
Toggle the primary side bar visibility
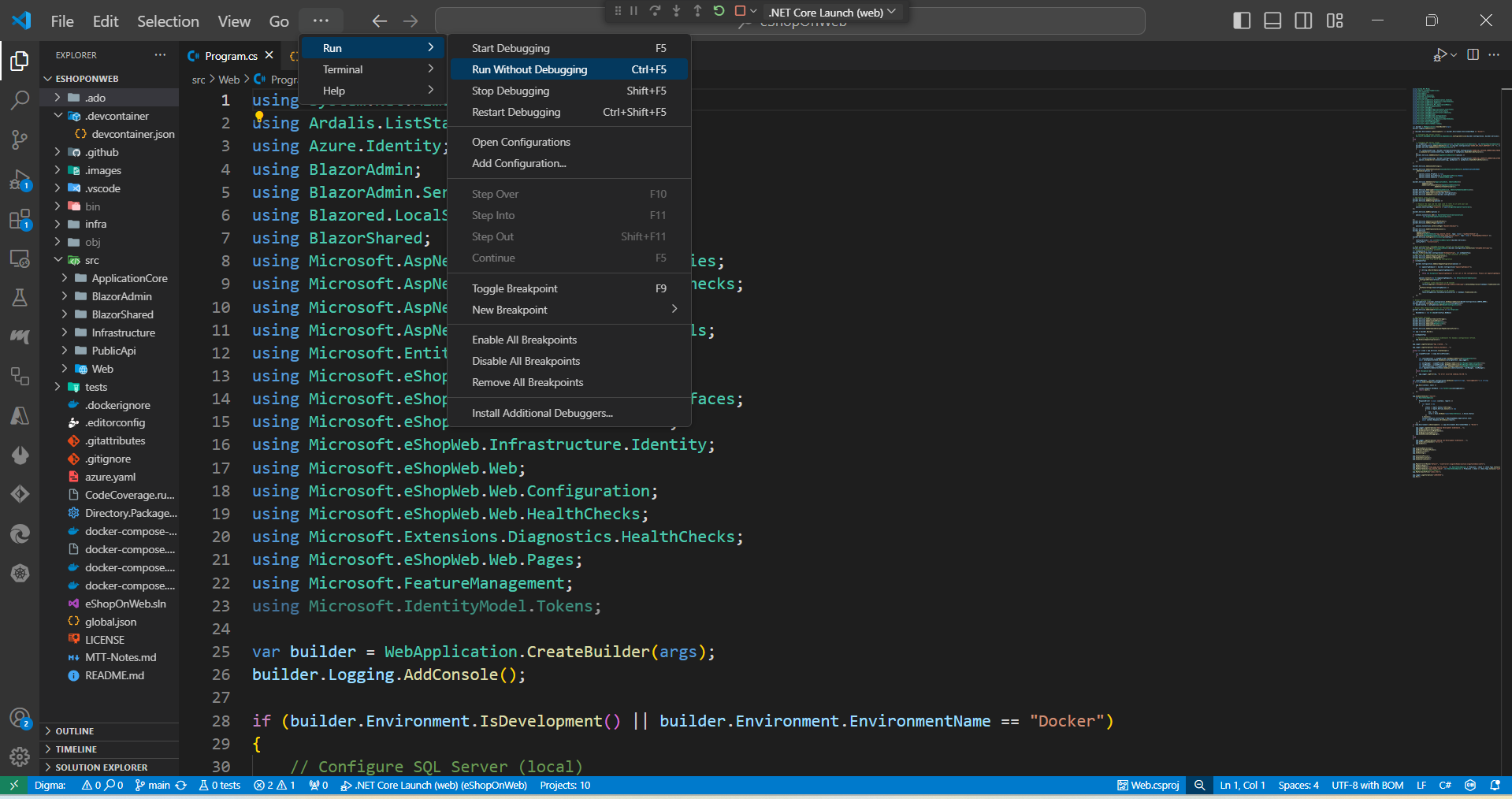pos(1241,20)
